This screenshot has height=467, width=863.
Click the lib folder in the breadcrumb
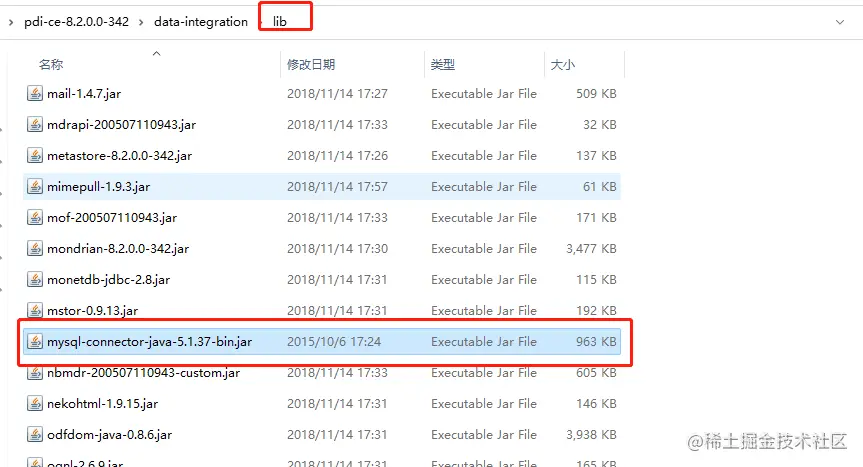click(x=280, y=21)
